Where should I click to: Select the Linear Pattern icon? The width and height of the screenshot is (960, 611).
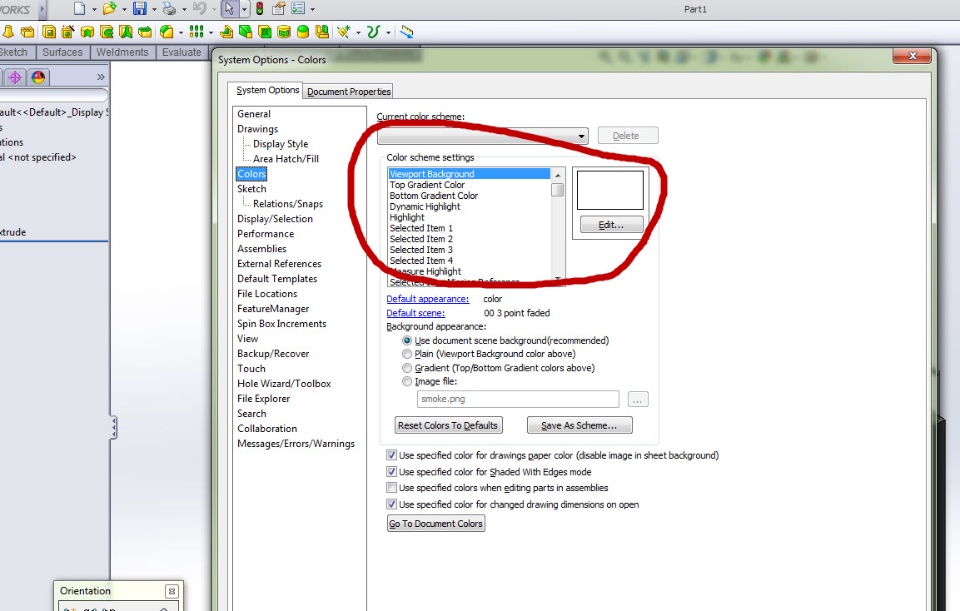coord(196,31)
